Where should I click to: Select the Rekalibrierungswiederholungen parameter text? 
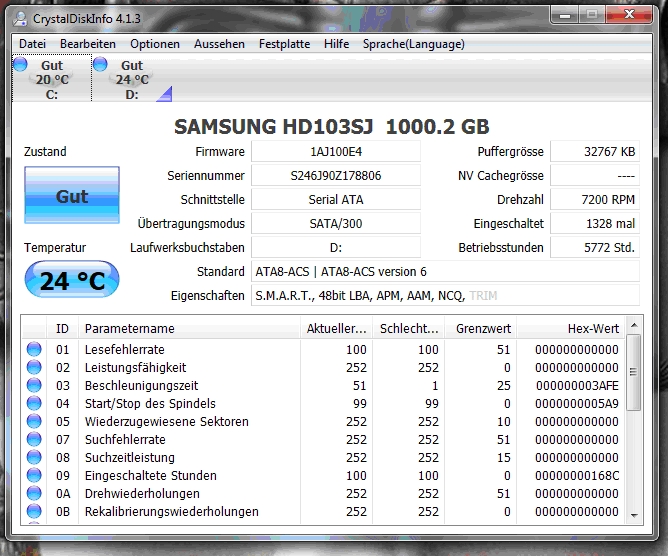171,511
